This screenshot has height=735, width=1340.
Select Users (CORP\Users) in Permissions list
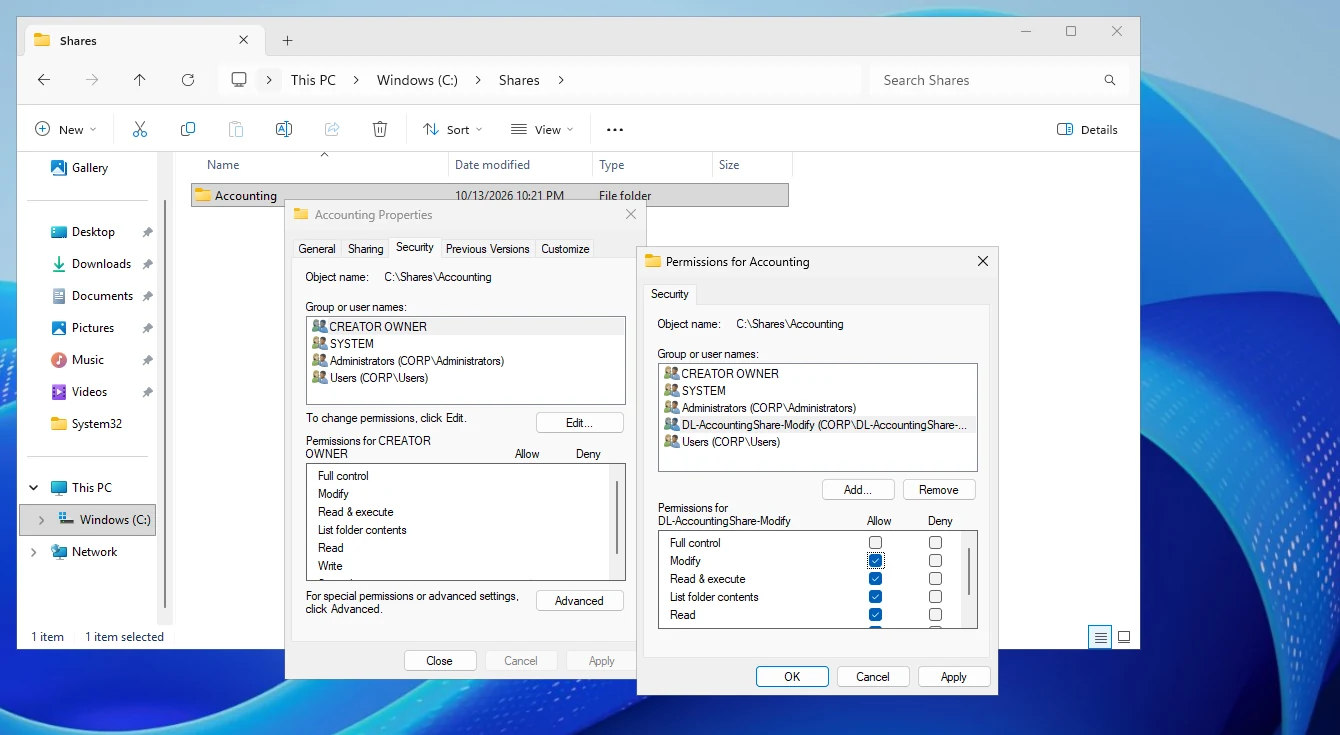click(x=817, y=442)
